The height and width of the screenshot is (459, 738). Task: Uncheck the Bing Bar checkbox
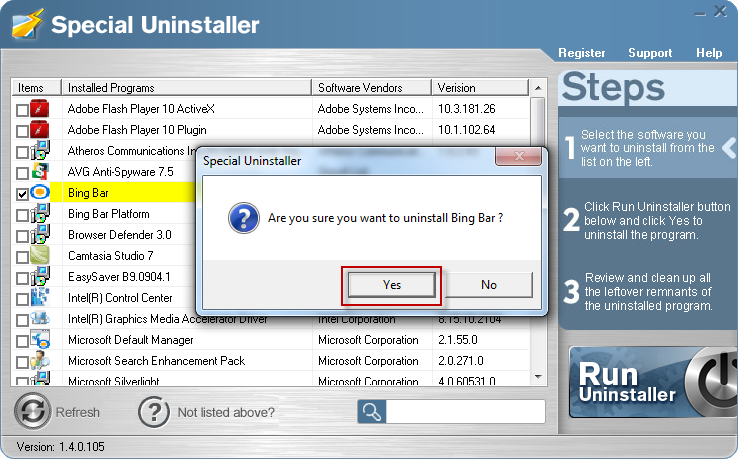point(22,194)
